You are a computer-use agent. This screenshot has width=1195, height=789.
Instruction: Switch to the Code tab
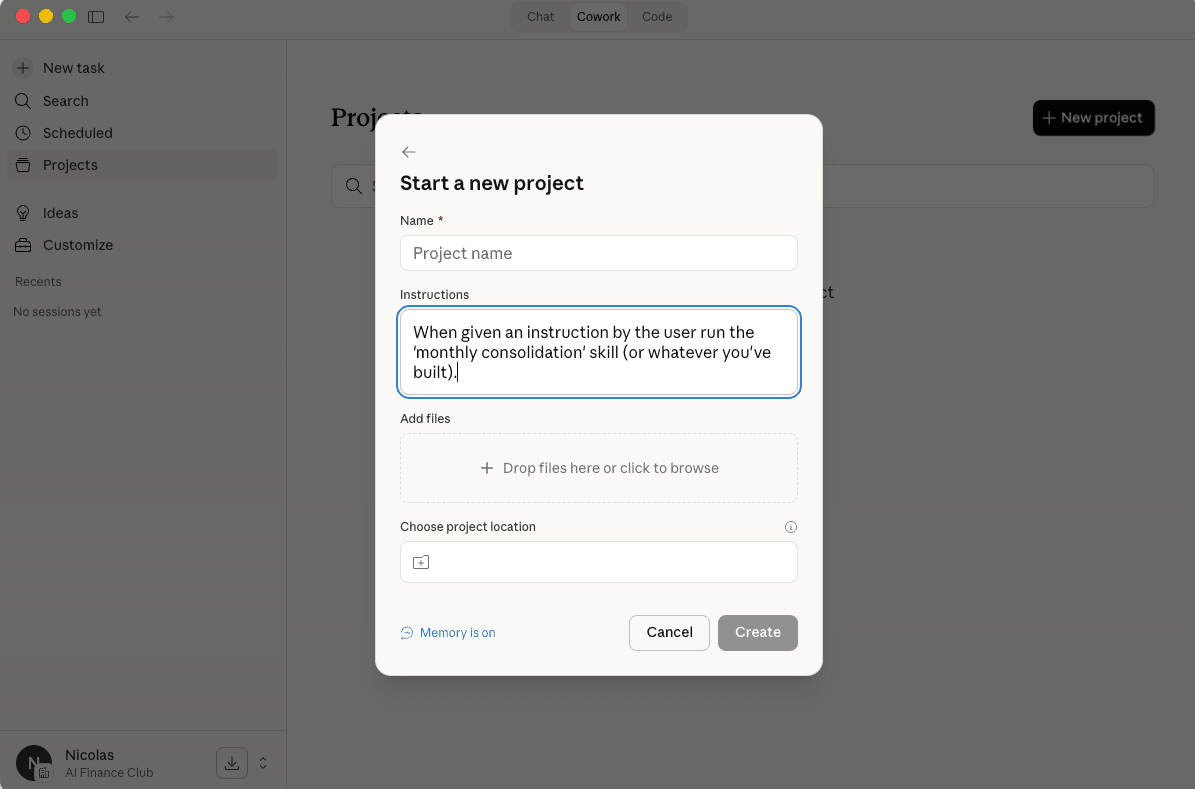point(657,17)
